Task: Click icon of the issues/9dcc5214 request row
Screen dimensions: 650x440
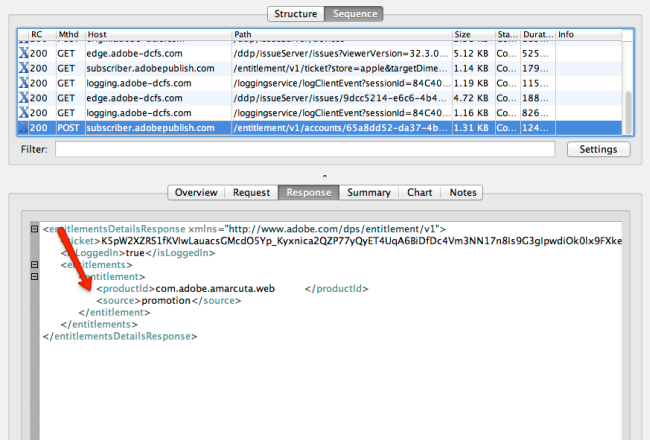Action: (x=24, y=98)
